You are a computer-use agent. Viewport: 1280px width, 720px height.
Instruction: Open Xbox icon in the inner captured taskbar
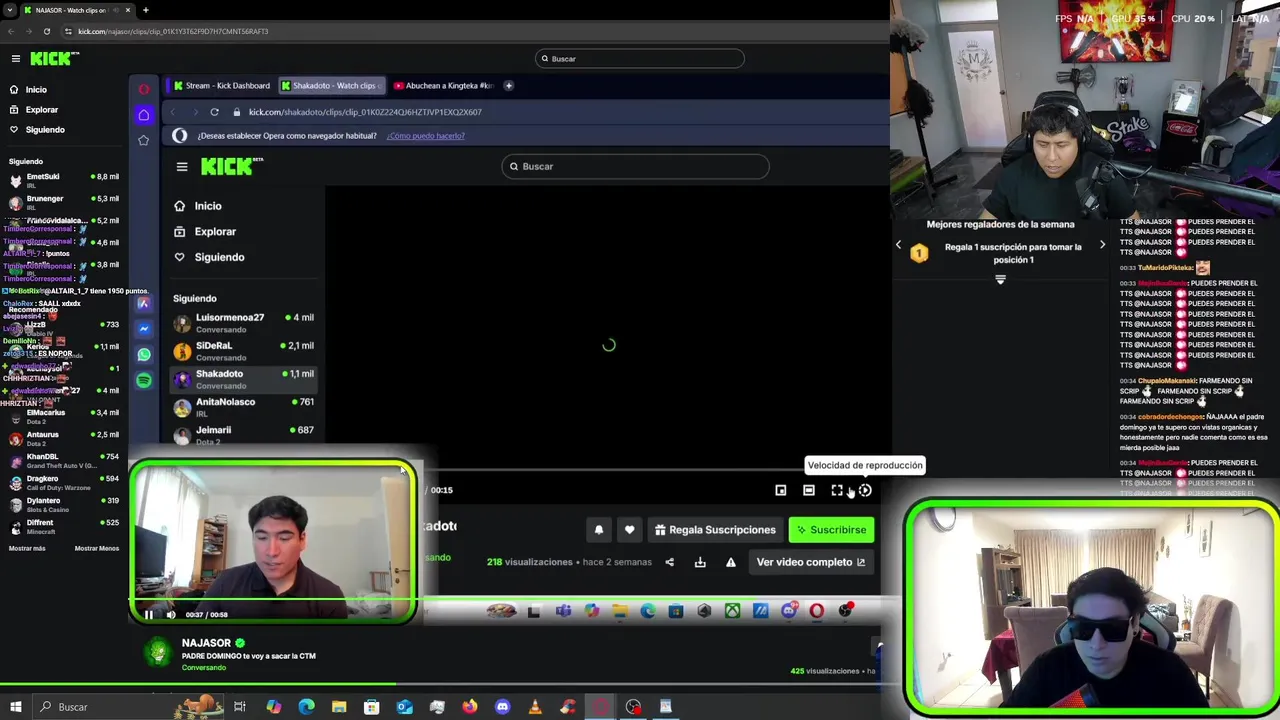[732, 611]
